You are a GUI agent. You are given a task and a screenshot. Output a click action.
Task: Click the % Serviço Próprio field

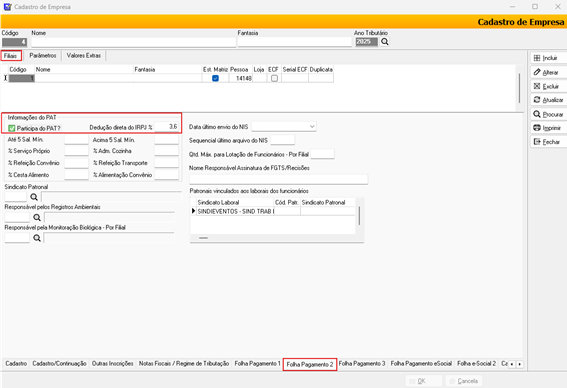click(76, 151)
